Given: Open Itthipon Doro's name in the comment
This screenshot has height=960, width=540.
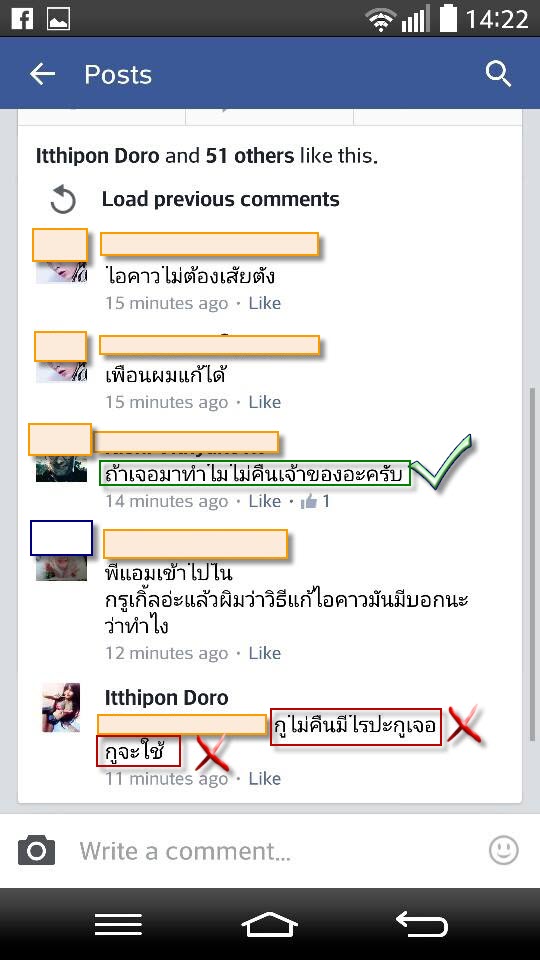Looking at the screenshot, I should 167,697.
